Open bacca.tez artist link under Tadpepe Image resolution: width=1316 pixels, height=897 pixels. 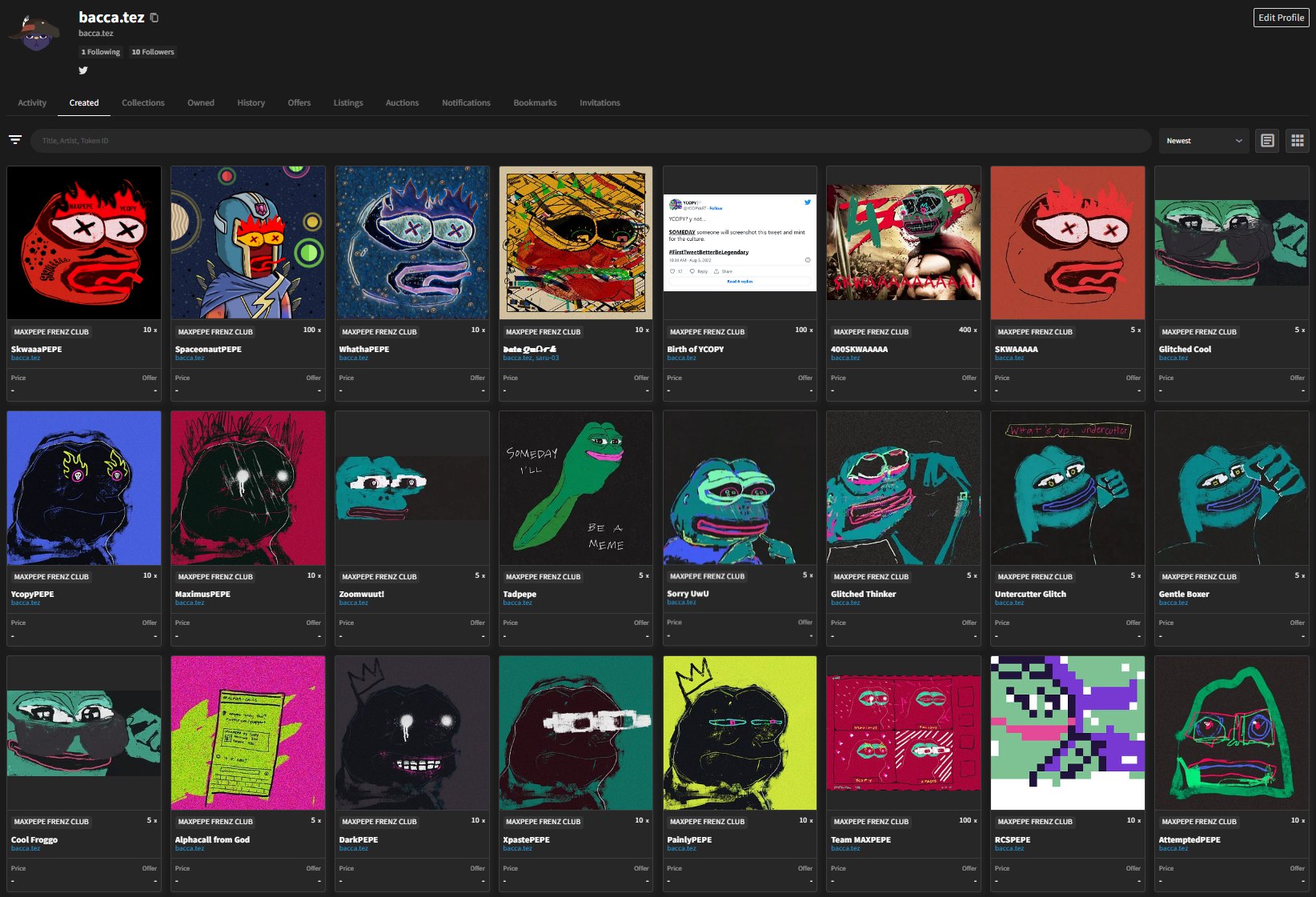[x=518, y=603]
